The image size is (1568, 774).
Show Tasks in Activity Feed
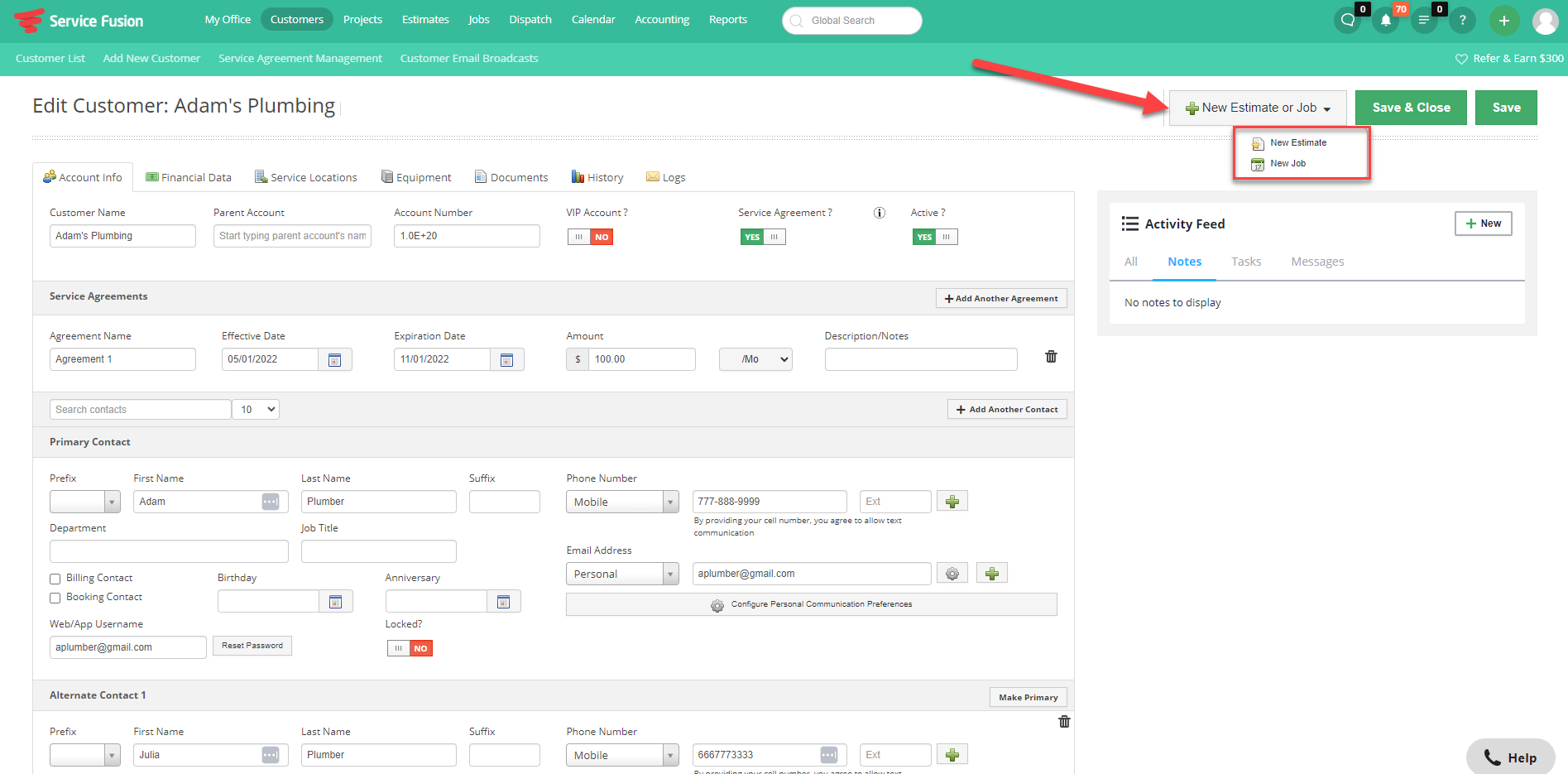(x=1246, y=262)
